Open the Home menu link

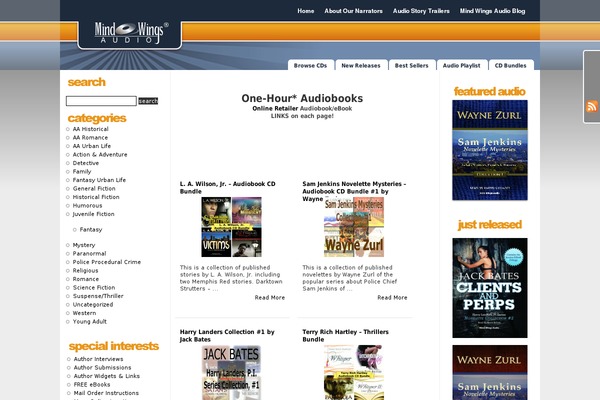[x=306, y=11]
